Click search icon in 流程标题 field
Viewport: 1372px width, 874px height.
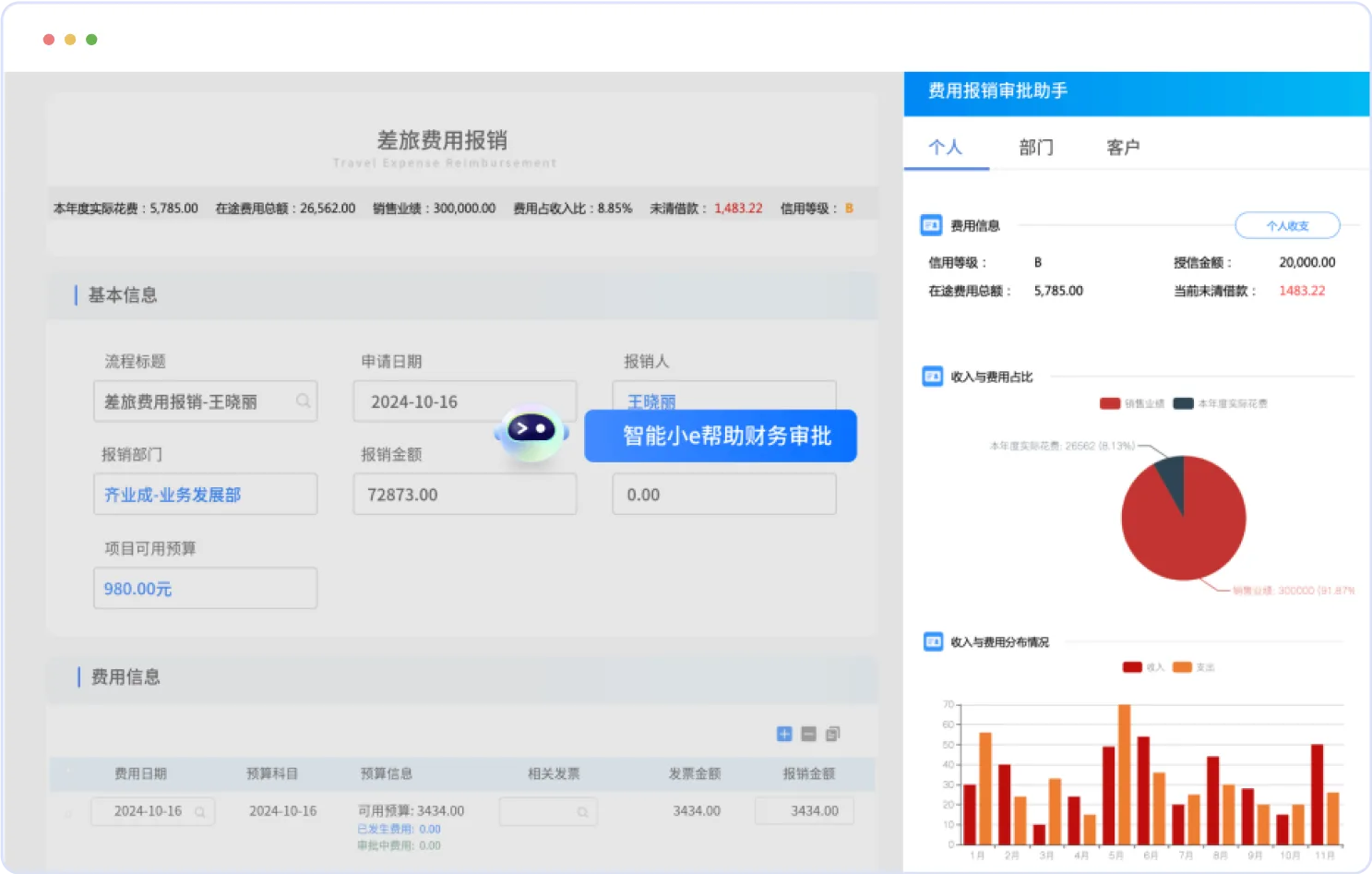[x=303, y=401]
